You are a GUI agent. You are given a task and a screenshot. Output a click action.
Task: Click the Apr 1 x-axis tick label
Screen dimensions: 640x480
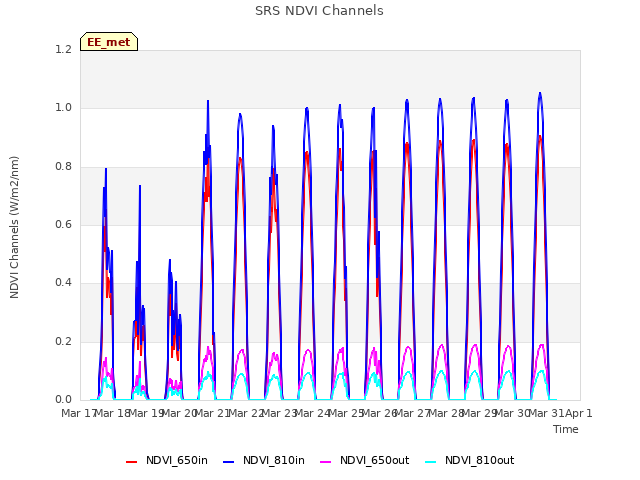578,413
